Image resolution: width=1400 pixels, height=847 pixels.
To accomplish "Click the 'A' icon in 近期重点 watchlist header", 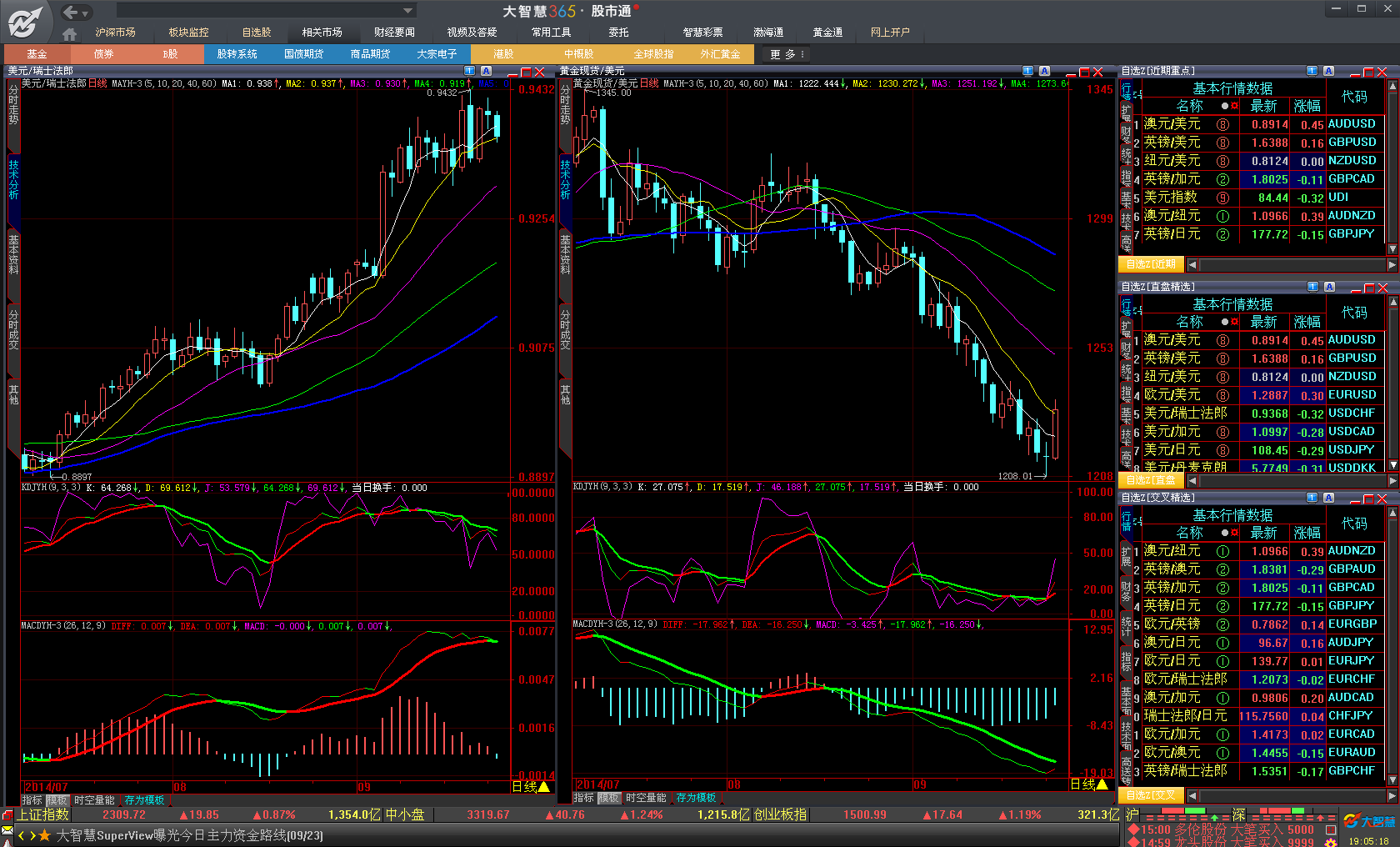I will click(x=1328, y=71).
